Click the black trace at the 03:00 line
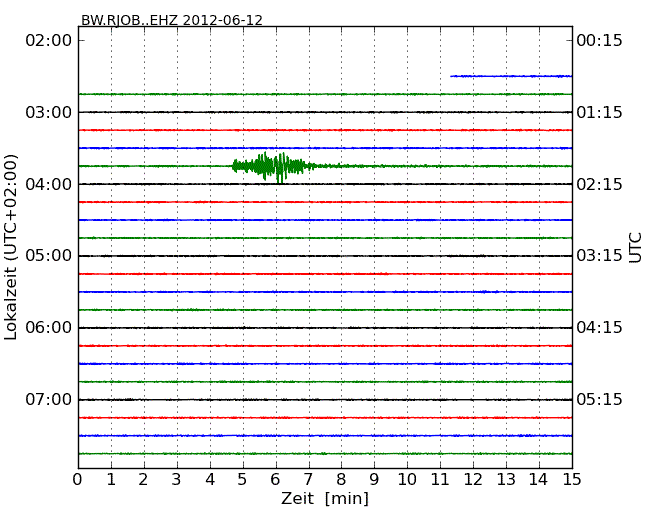Image resolution: width=650 pixels, height=520 pixels. coord(325,112)
